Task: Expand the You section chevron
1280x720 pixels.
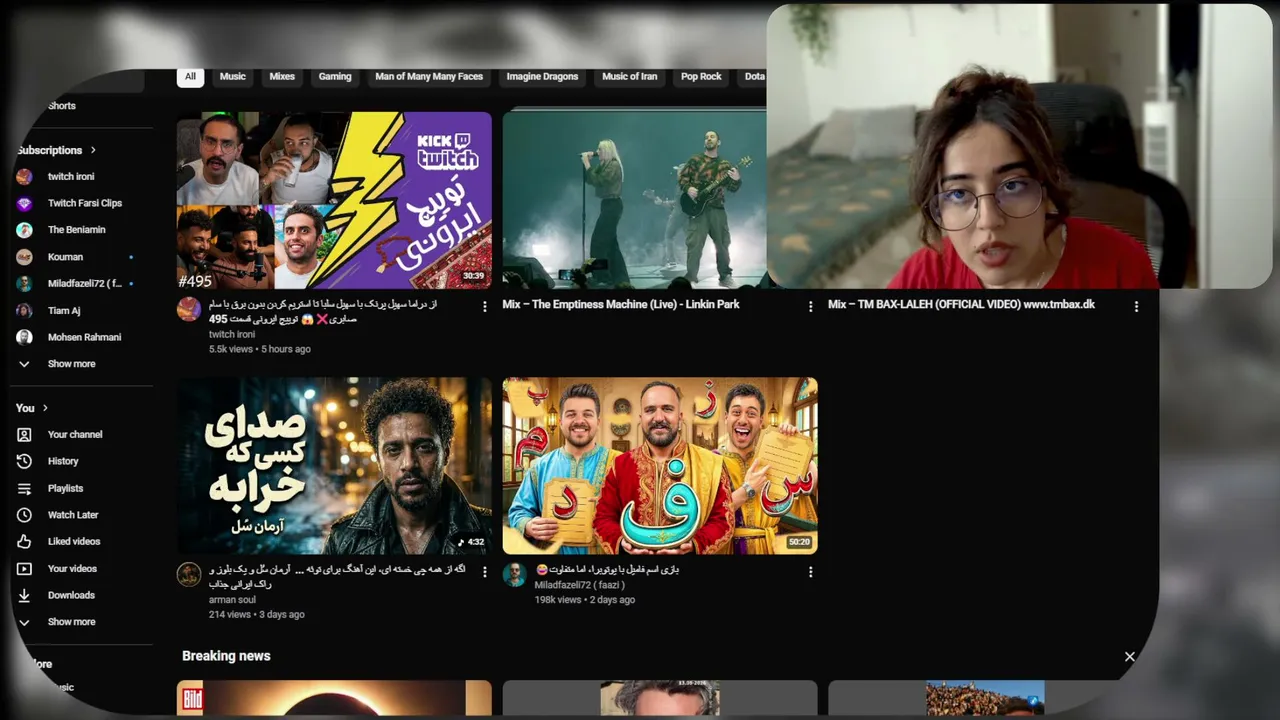Action: pos(45,408)
